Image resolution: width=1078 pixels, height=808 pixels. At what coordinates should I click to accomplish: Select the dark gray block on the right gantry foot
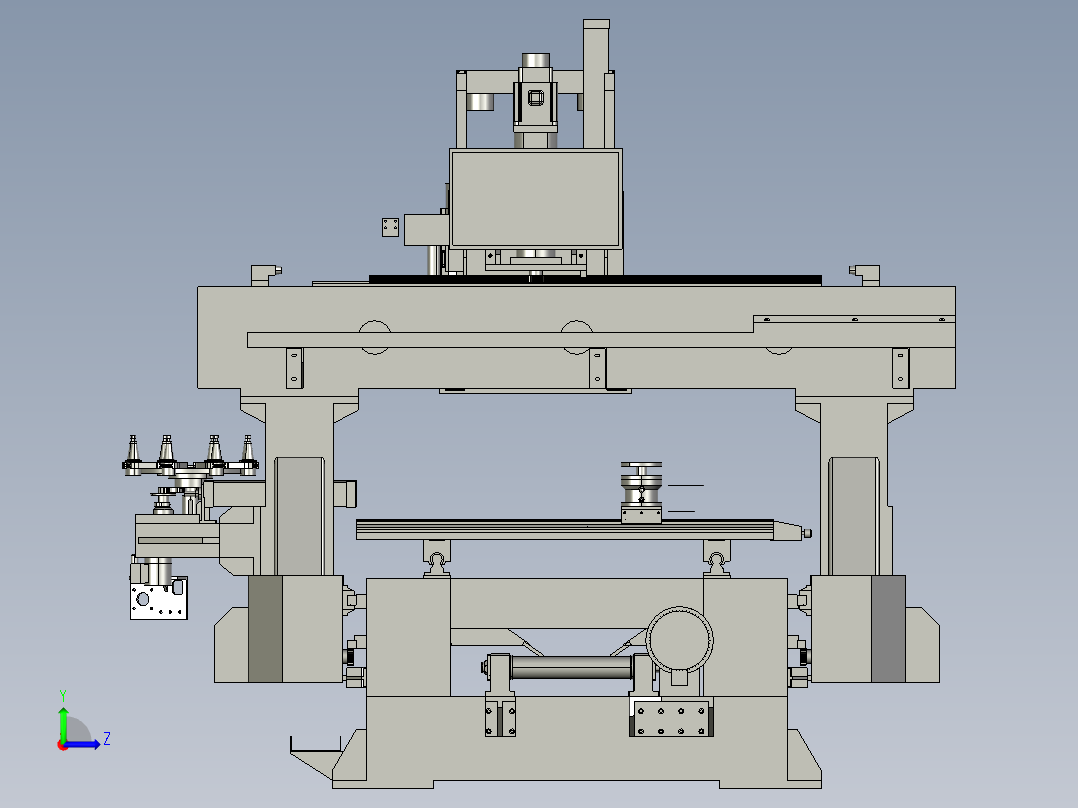point(888,629)
